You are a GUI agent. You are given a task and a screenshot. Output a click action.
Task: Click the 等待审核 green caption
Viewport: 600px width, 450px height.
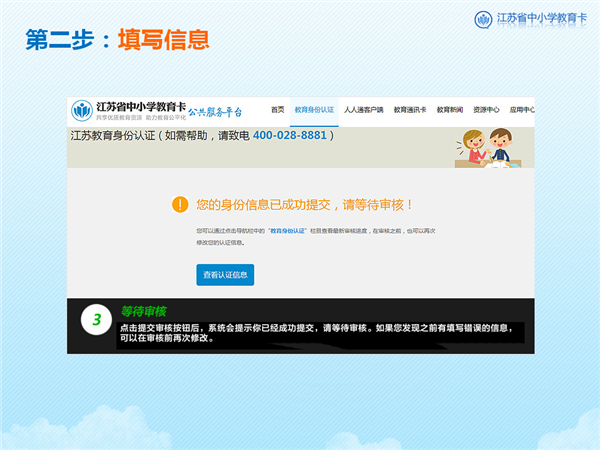[x=143, y=311]
